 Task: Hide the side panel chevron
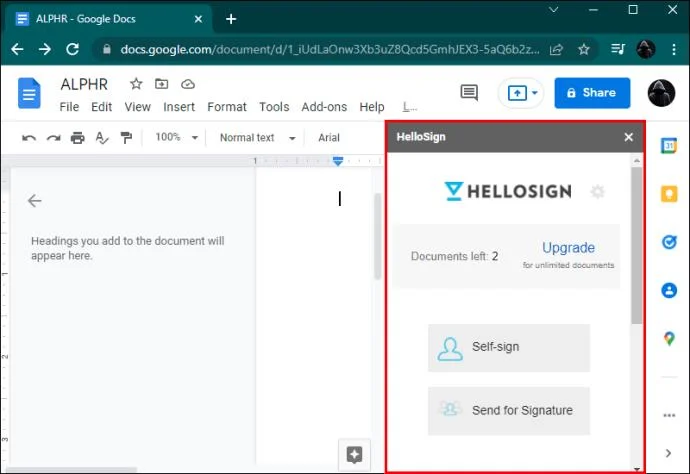(x=669, y=453)
